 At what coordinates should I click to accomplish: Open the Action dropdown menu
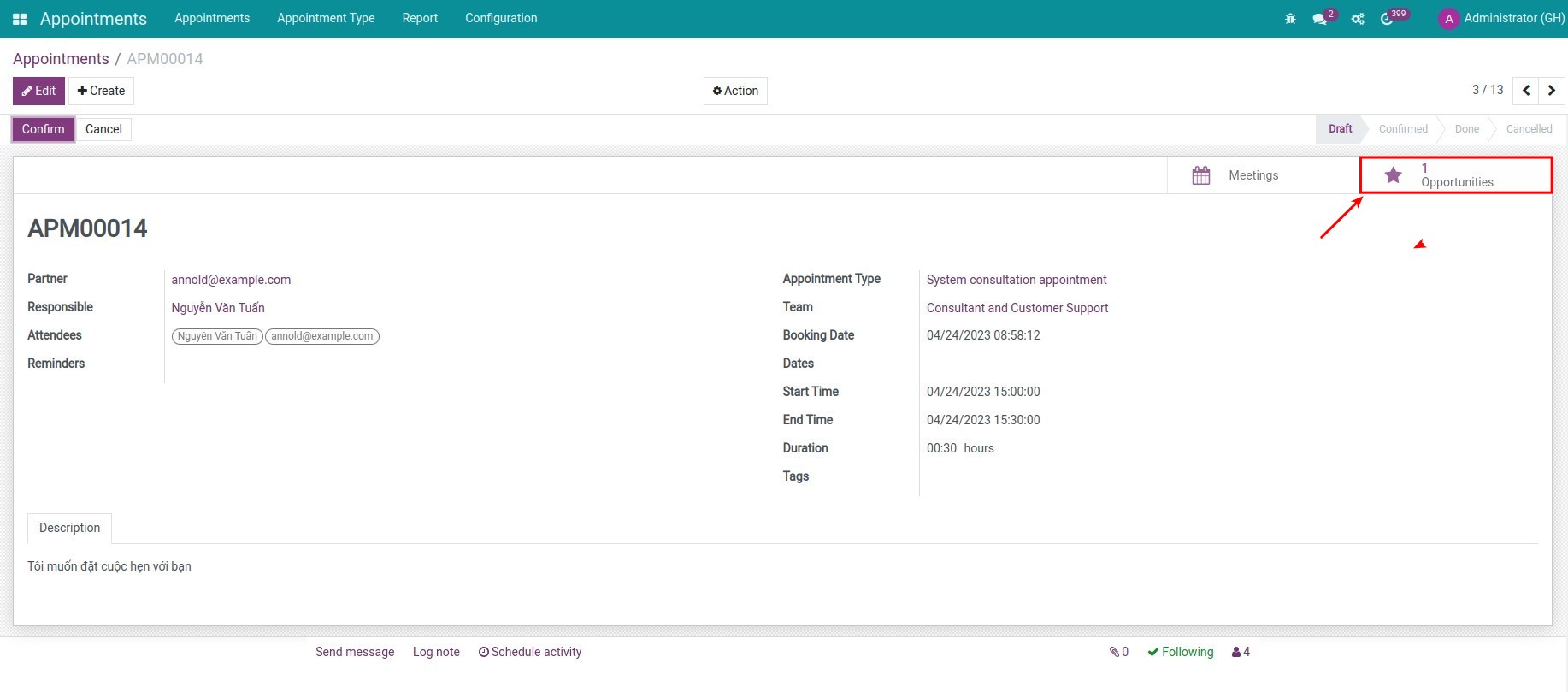[x=735, y=91]
